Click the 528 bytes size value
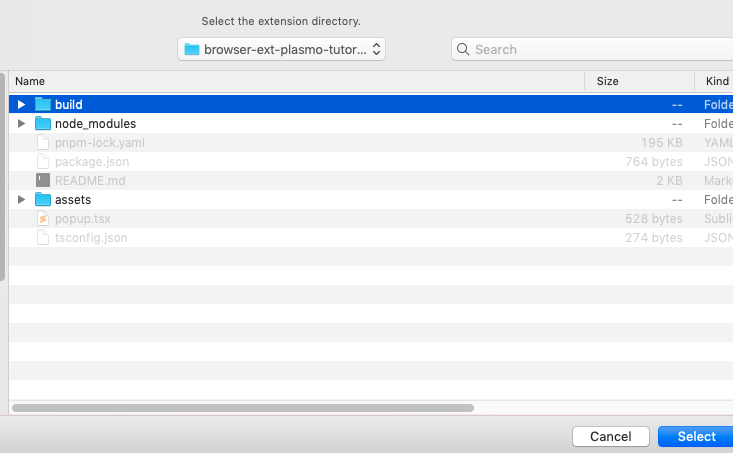733x453 pixels. 654,219
